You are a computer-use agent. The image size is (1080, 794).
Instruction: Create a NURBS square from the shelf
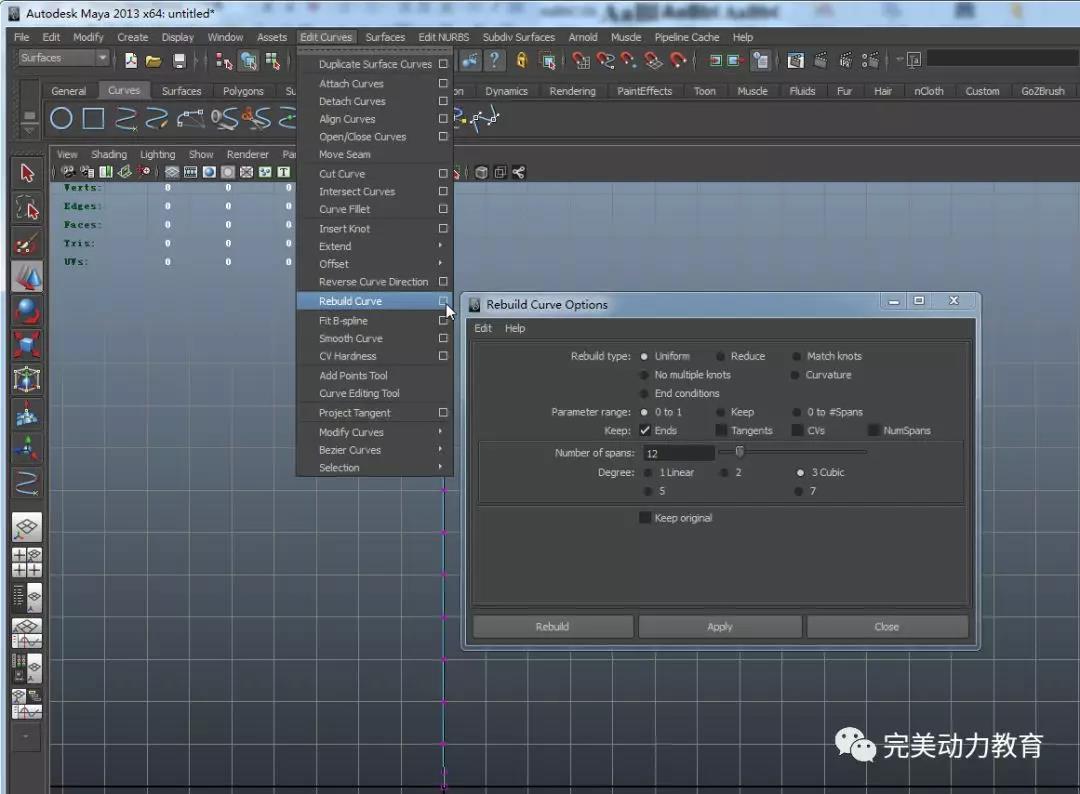pos(93,118)
